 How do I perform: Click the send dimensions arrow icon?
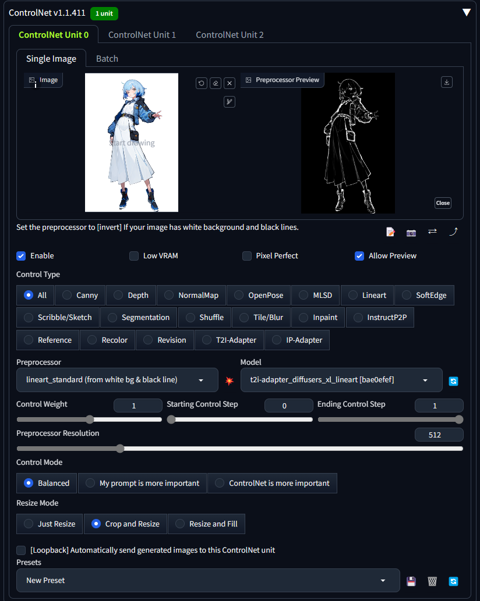454,232
